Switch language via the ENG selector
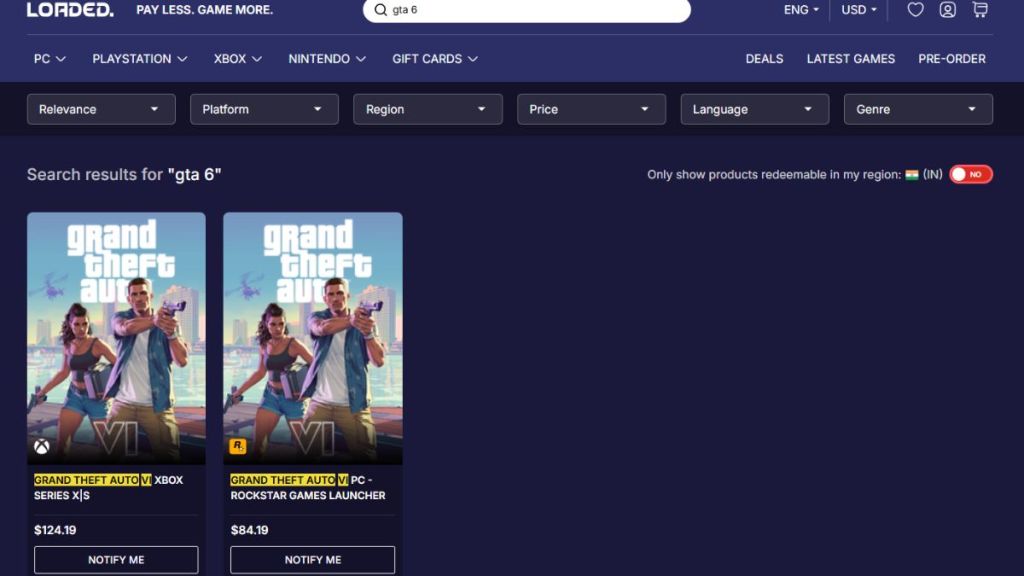Image resolution: width=1024 pixels, height=576 pixels. [799, 10]
